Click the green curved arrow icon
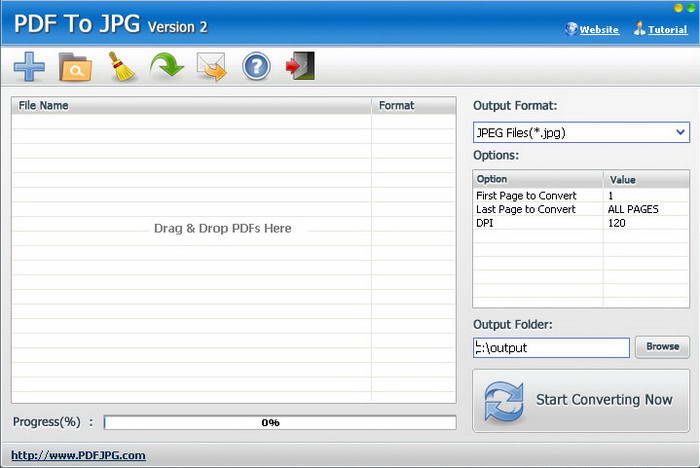 167,66
